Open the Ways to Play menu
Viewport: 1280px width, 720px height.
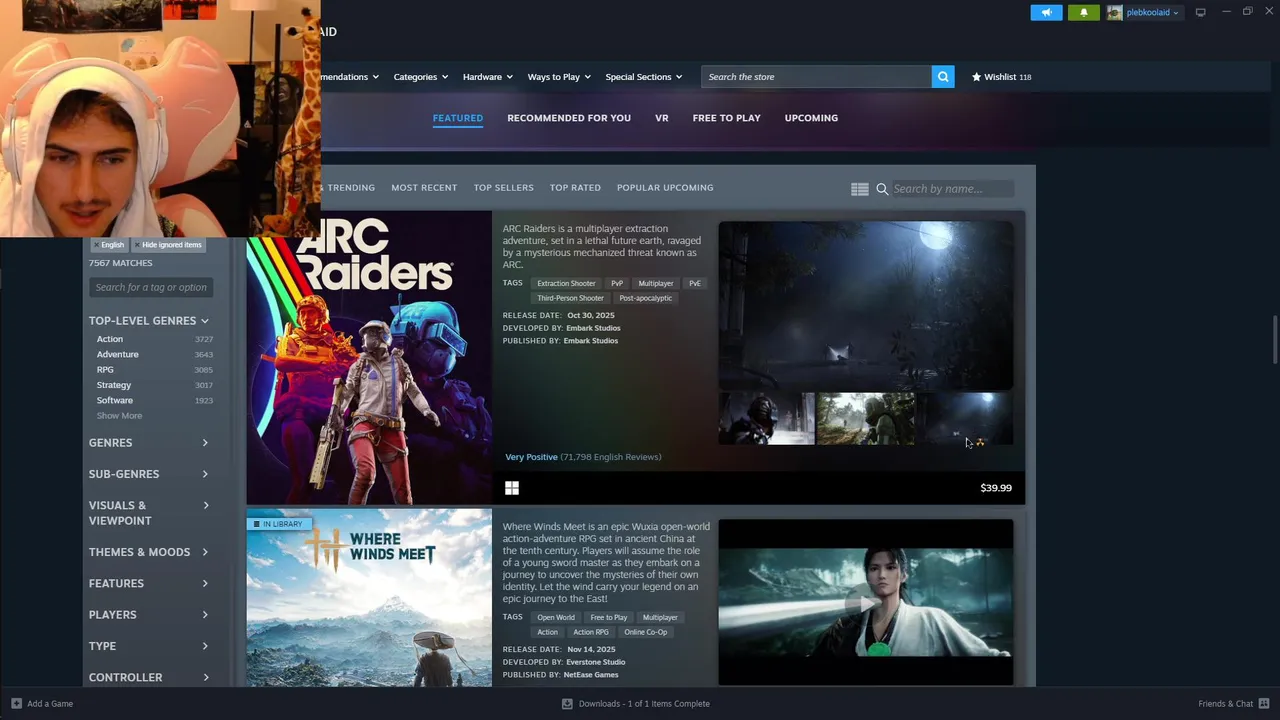click(559, 77)
